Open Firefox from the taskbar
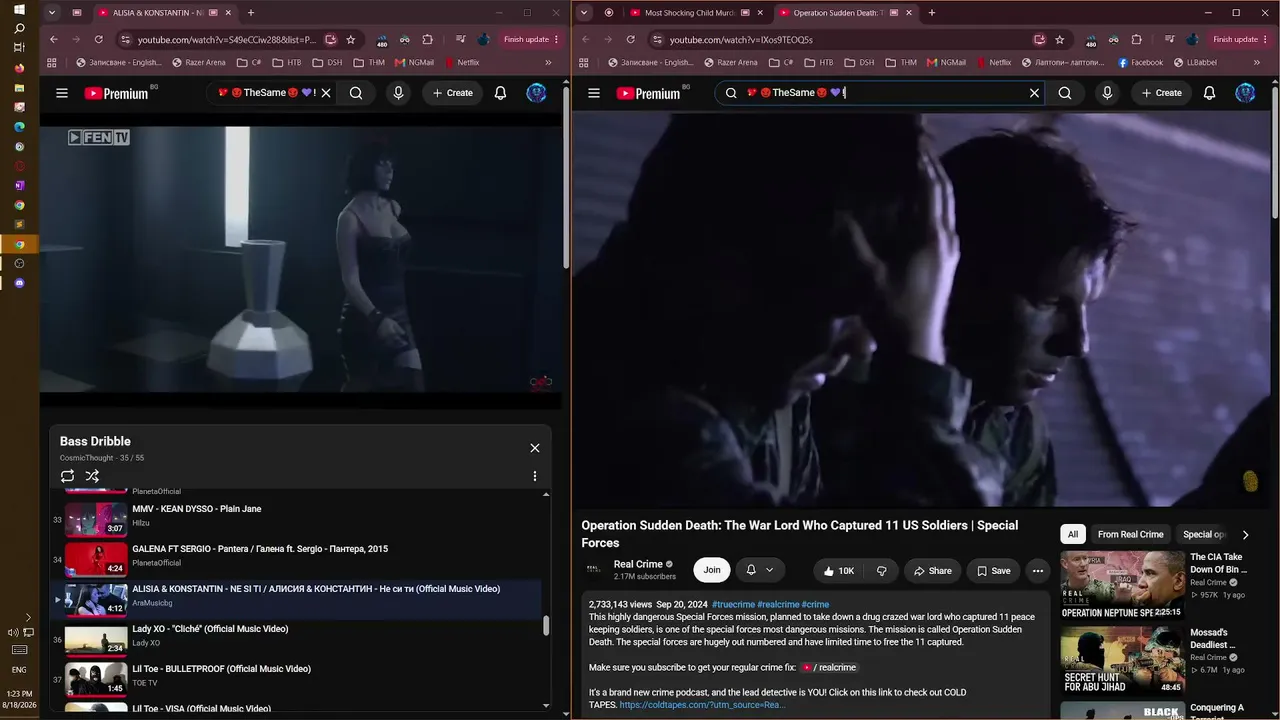The image size is (1280, 720). coord(19,68)
